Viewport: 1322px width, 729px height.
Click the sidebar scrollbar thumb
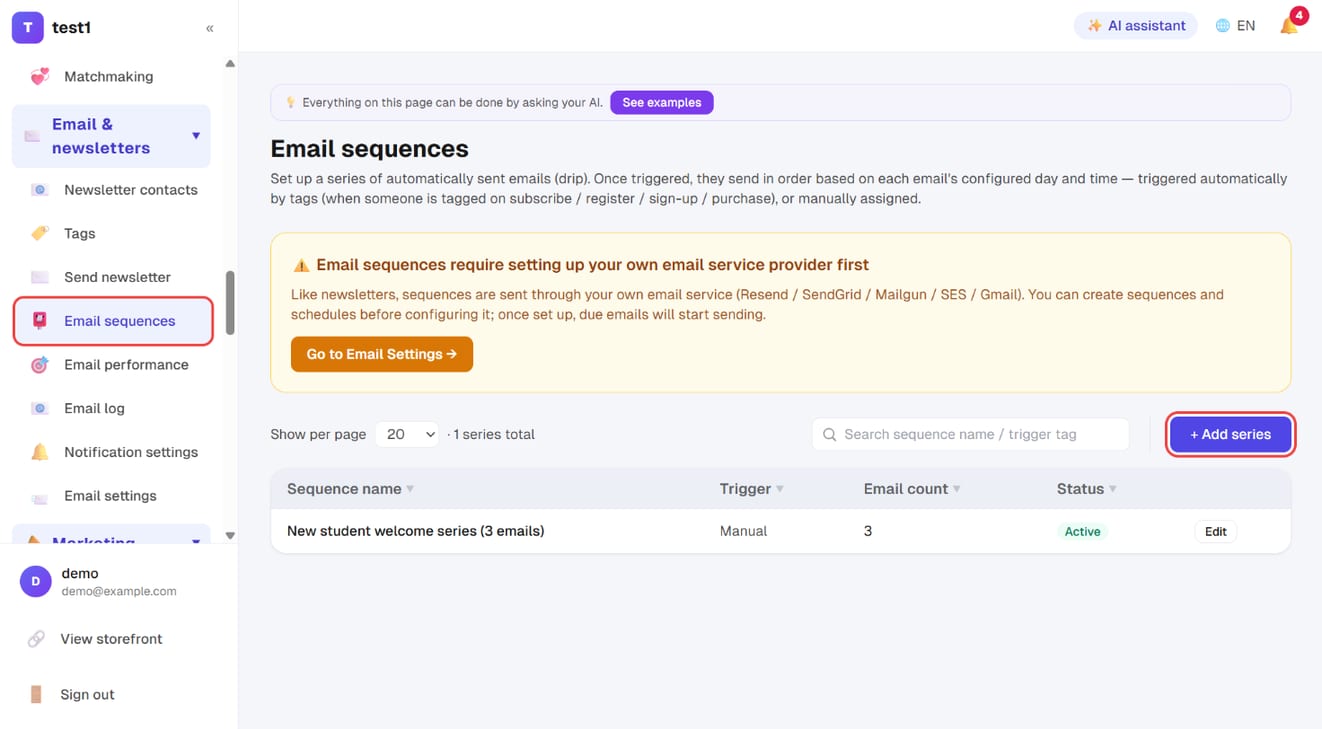click(230, 303)
